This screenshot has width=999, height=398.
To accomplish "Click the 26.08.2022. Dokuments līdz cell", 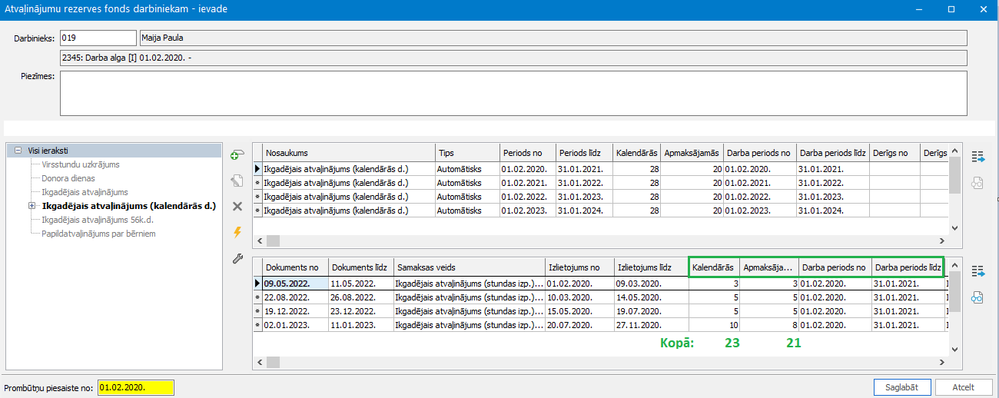I will click(361, 297).
